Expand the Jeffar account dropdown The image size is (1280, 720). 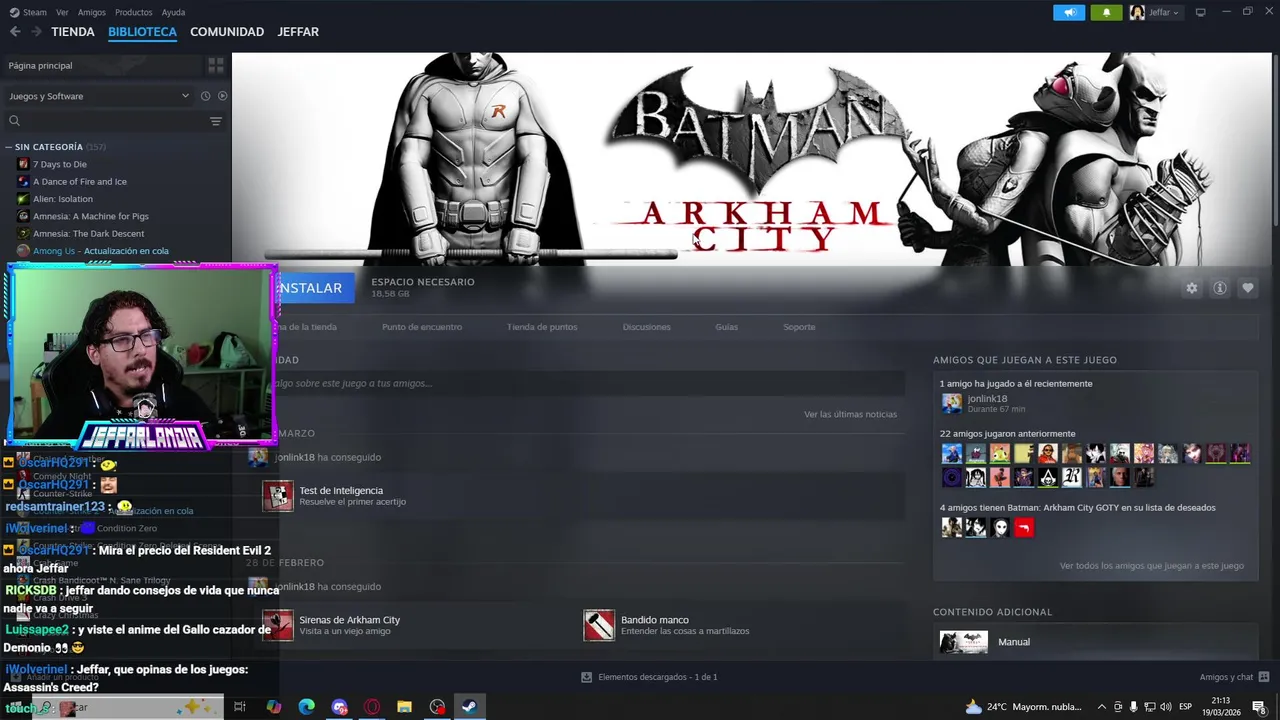(1155, 12)
